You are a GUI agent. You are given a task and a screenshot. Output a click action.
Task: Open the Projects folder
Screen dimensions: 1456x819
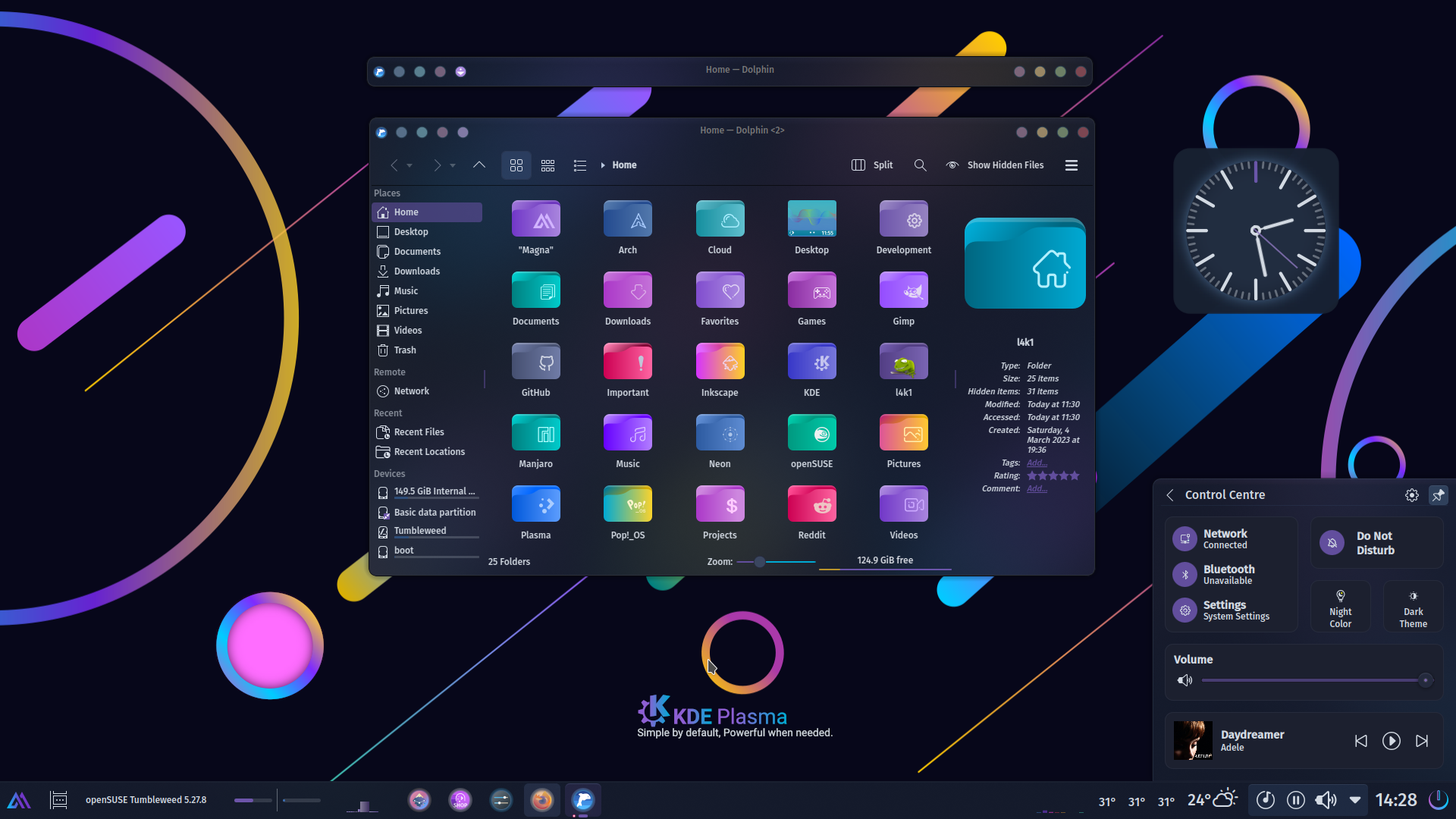pyautogui.click(x=720, y=505)
